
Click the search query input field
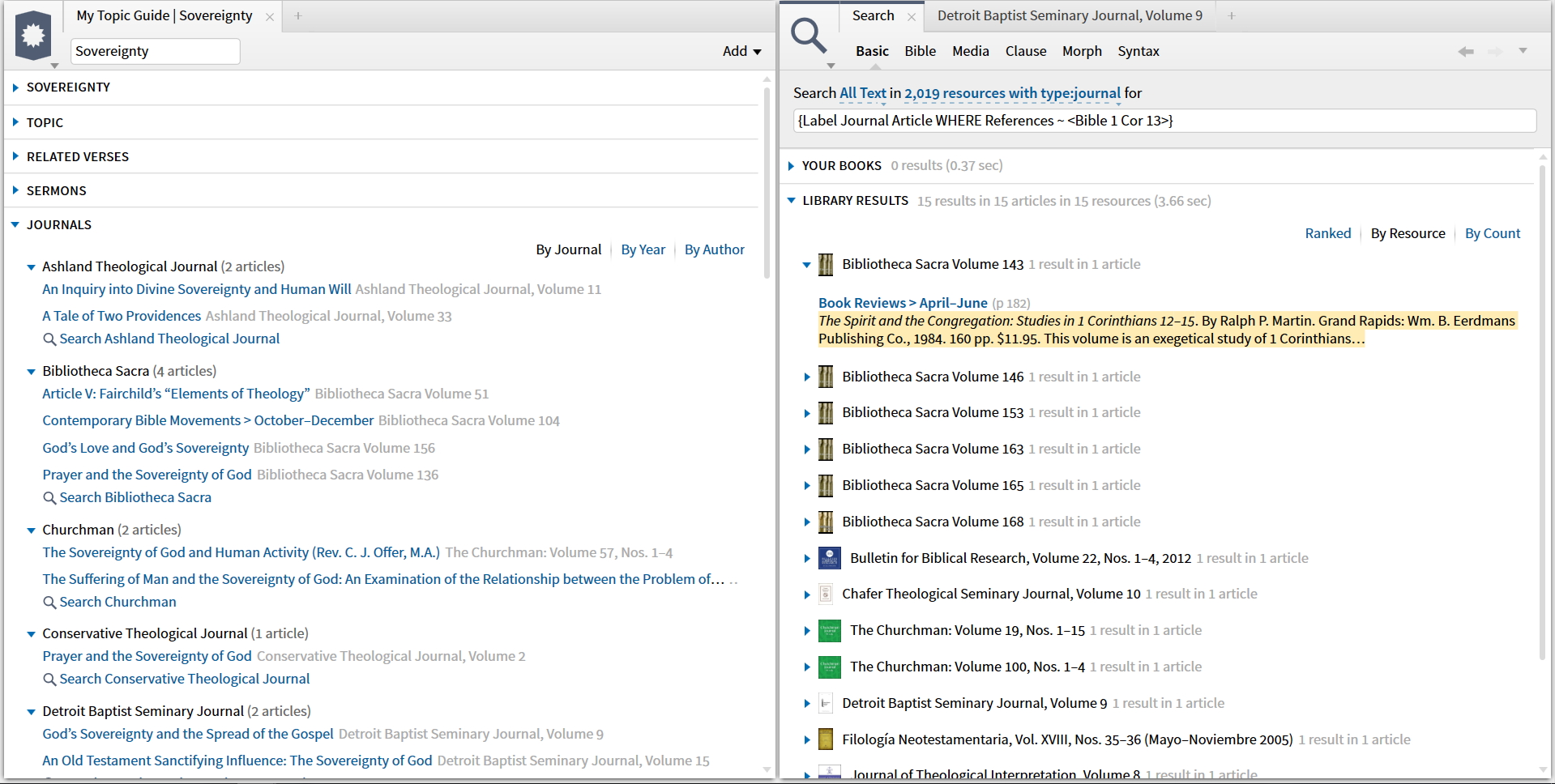coord(1164,121)
